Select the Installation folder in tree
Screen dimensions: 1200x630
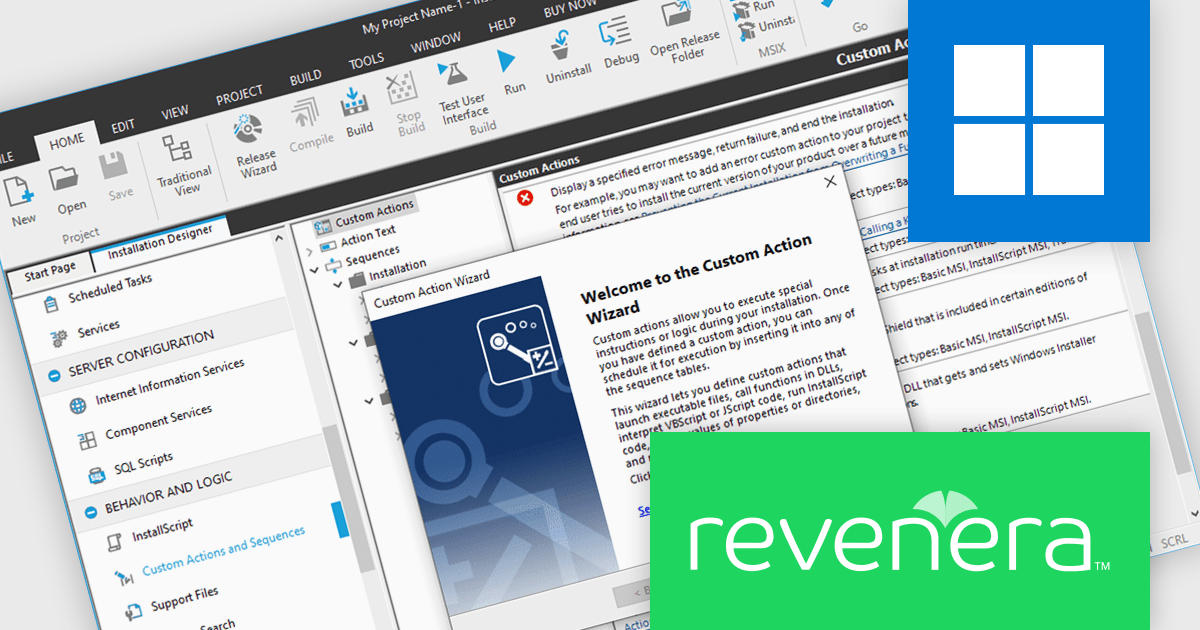(397, 269)
